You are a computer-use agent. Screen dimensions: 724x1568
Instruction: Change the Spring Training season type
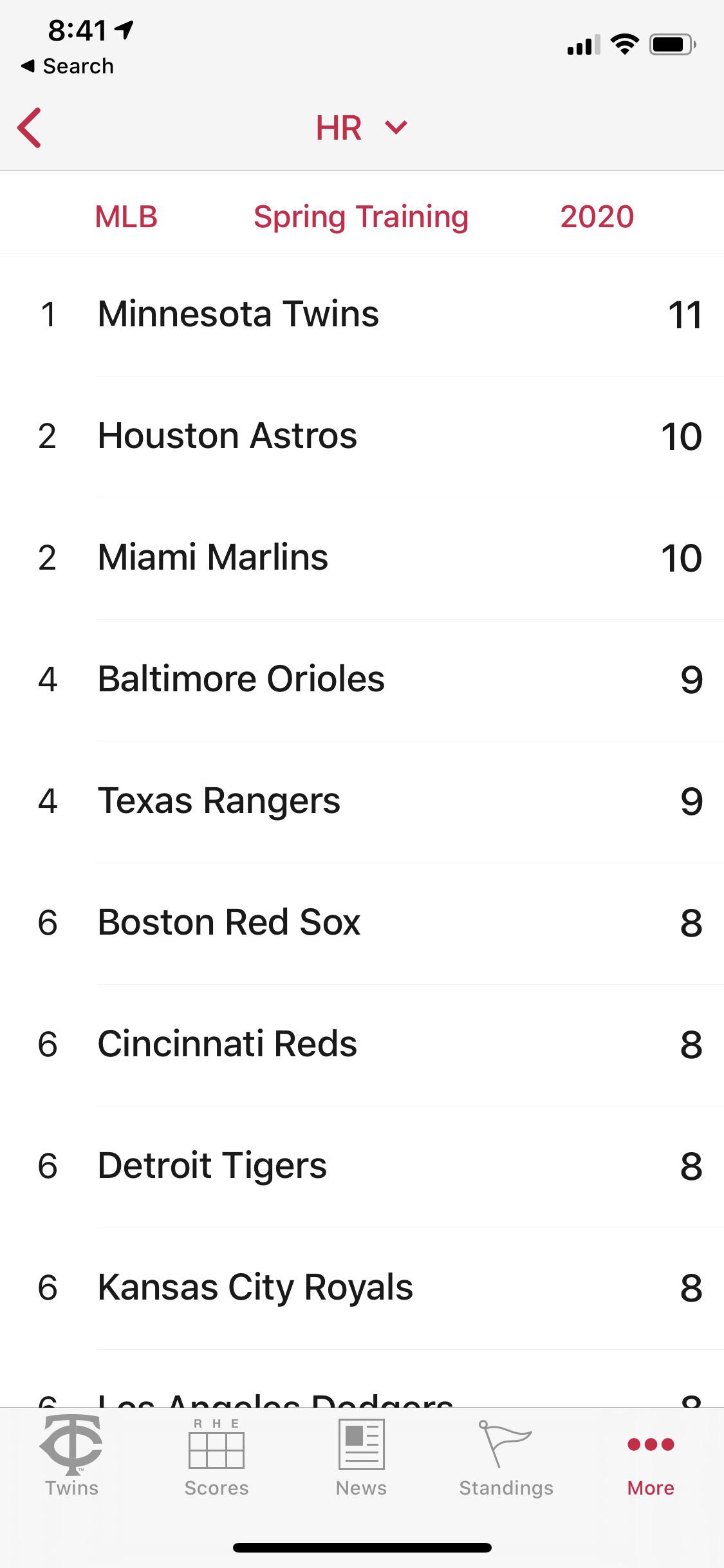click(360, 217)
